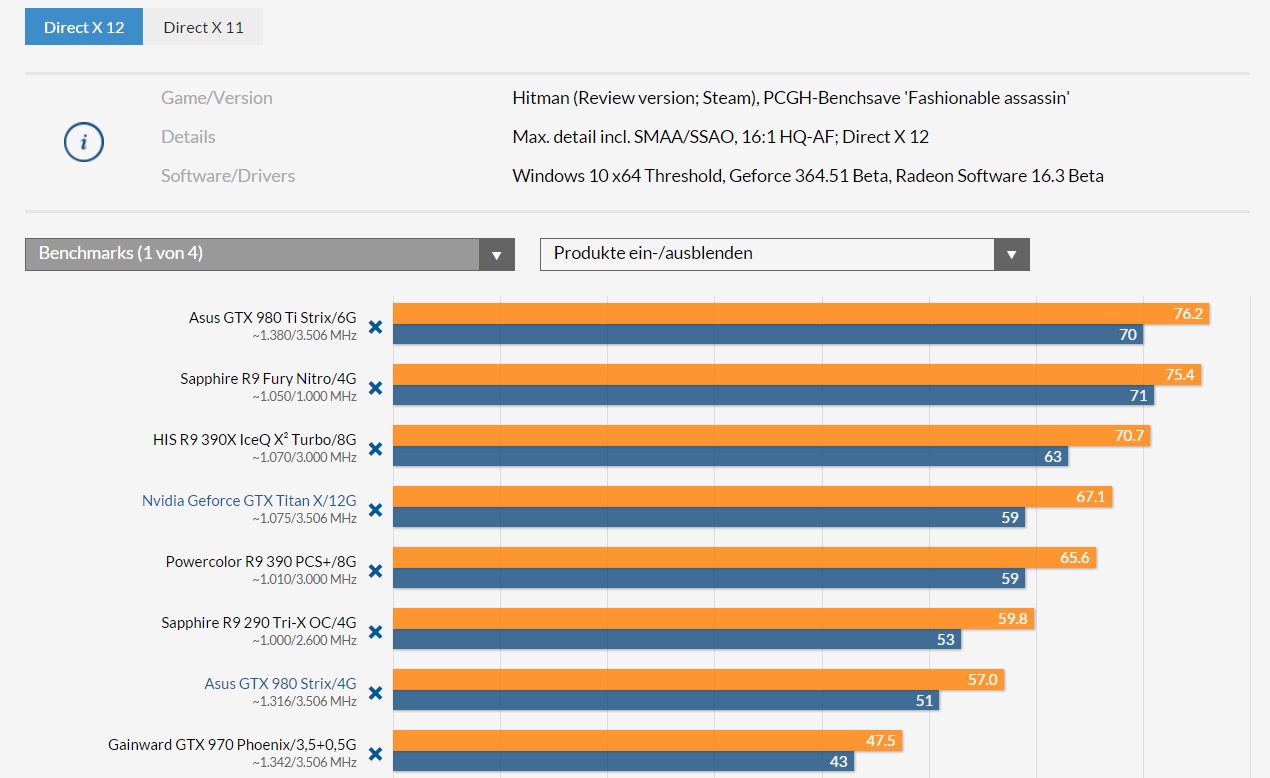Click the Gainward GTX 970 Phoenix/3,5+0,5G label
Viewport: 1270px width, 778px height.
point(232,744)
